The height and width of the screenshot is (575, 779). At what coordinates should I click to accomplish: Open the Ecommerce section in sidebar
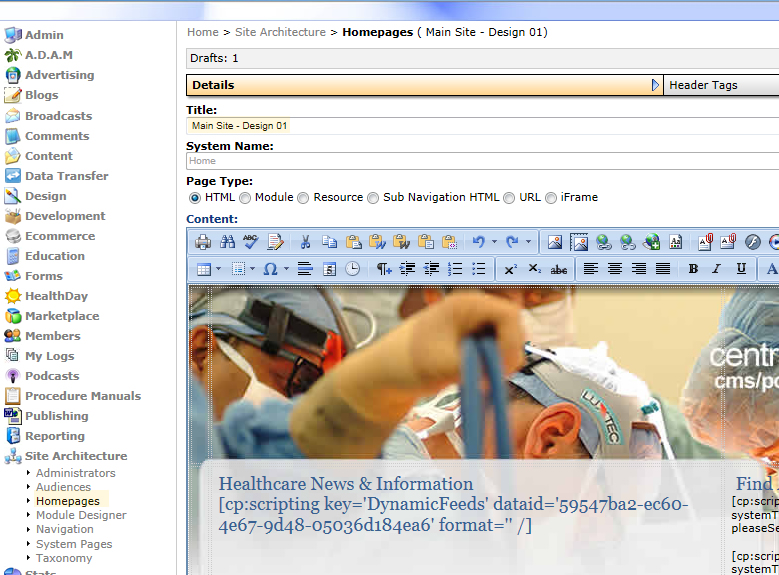59,236
